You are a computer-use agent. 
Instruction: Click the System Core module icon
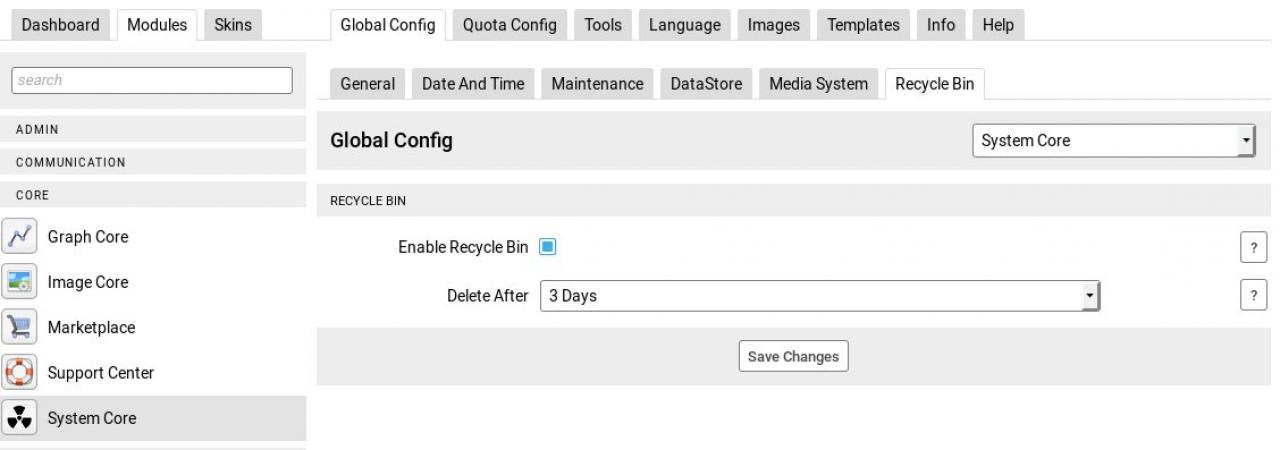(19, 418)
